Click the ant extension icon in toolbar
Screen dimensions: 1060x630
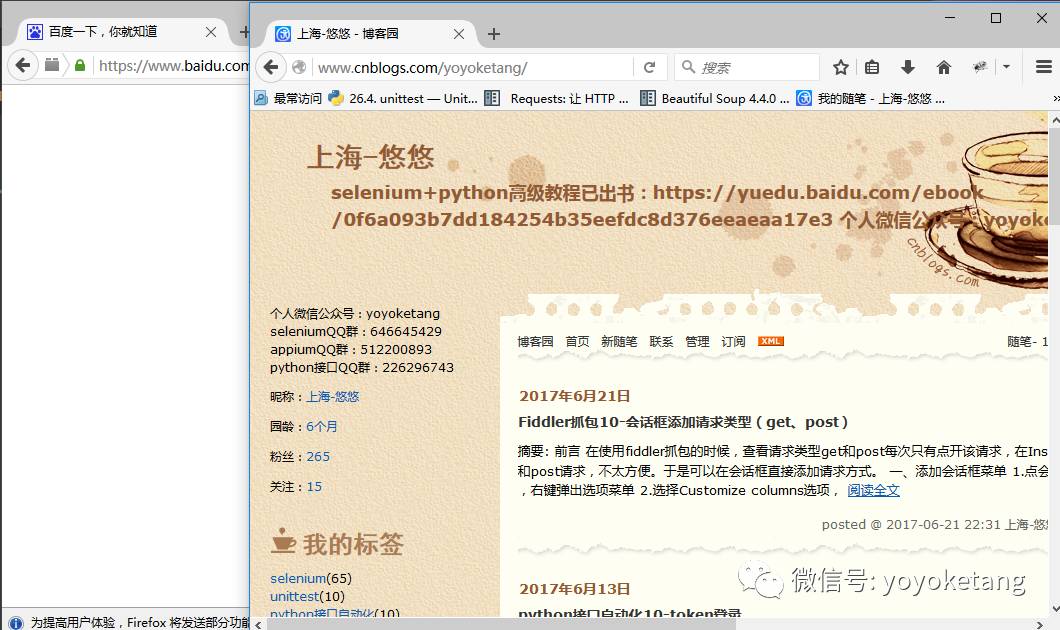[980, 66]
